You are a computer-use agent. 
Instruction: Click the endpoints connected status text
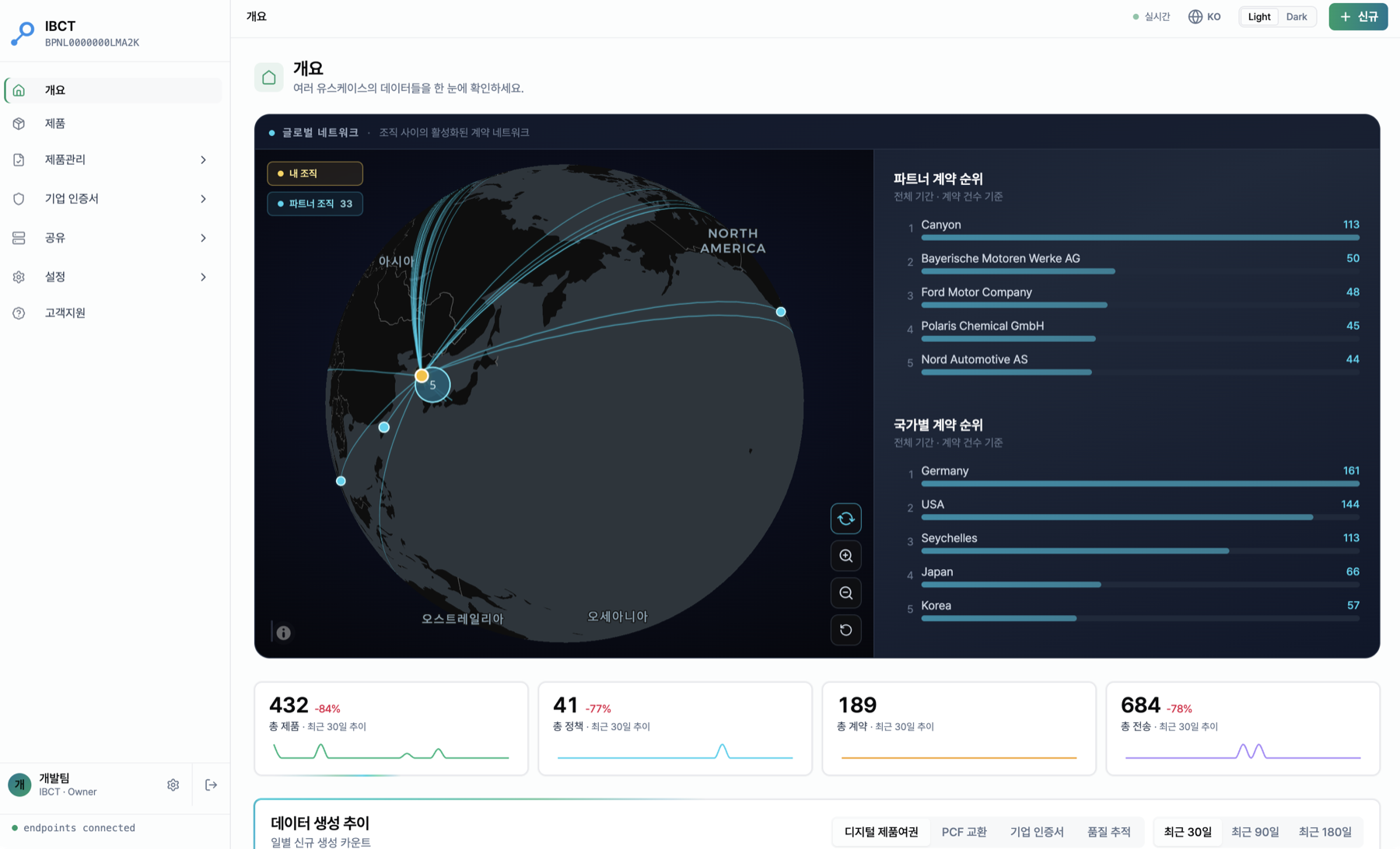[x=79, y=828]
